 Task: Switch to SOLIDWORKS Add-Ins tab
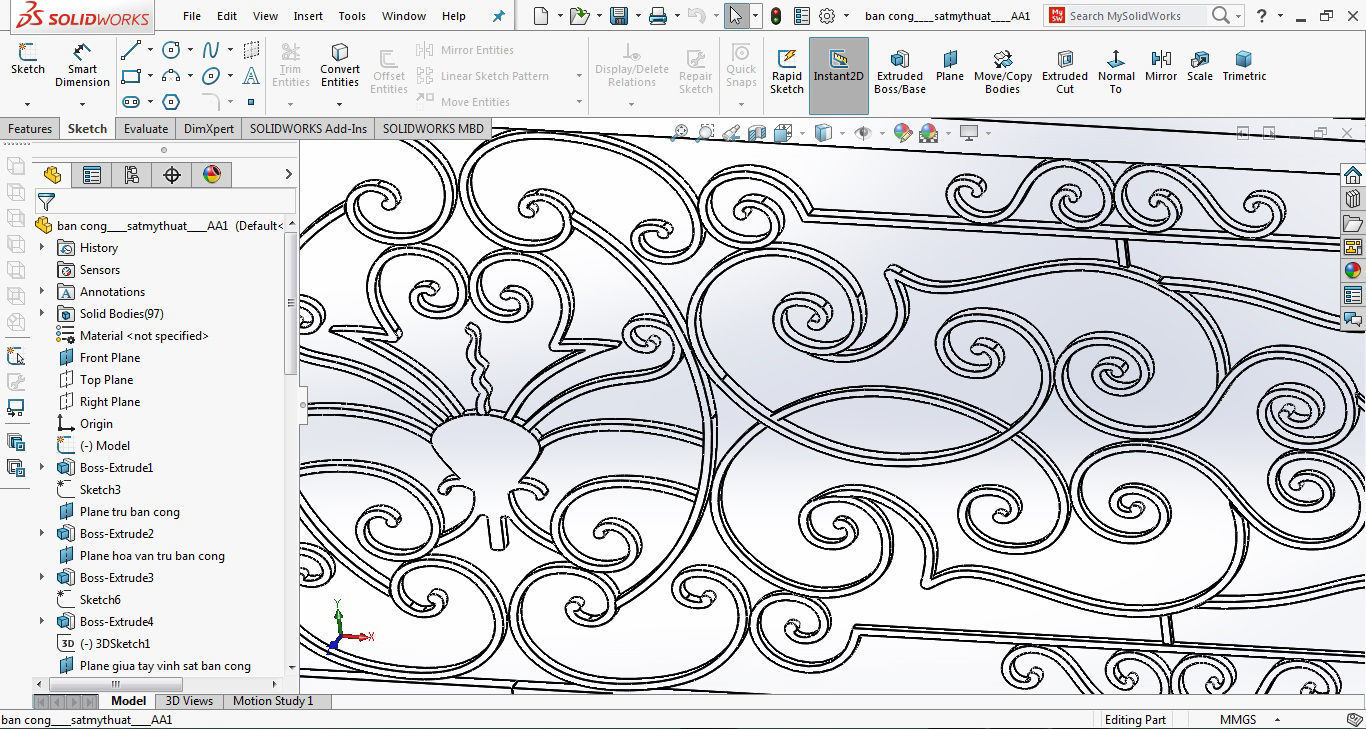coord(308,129)
